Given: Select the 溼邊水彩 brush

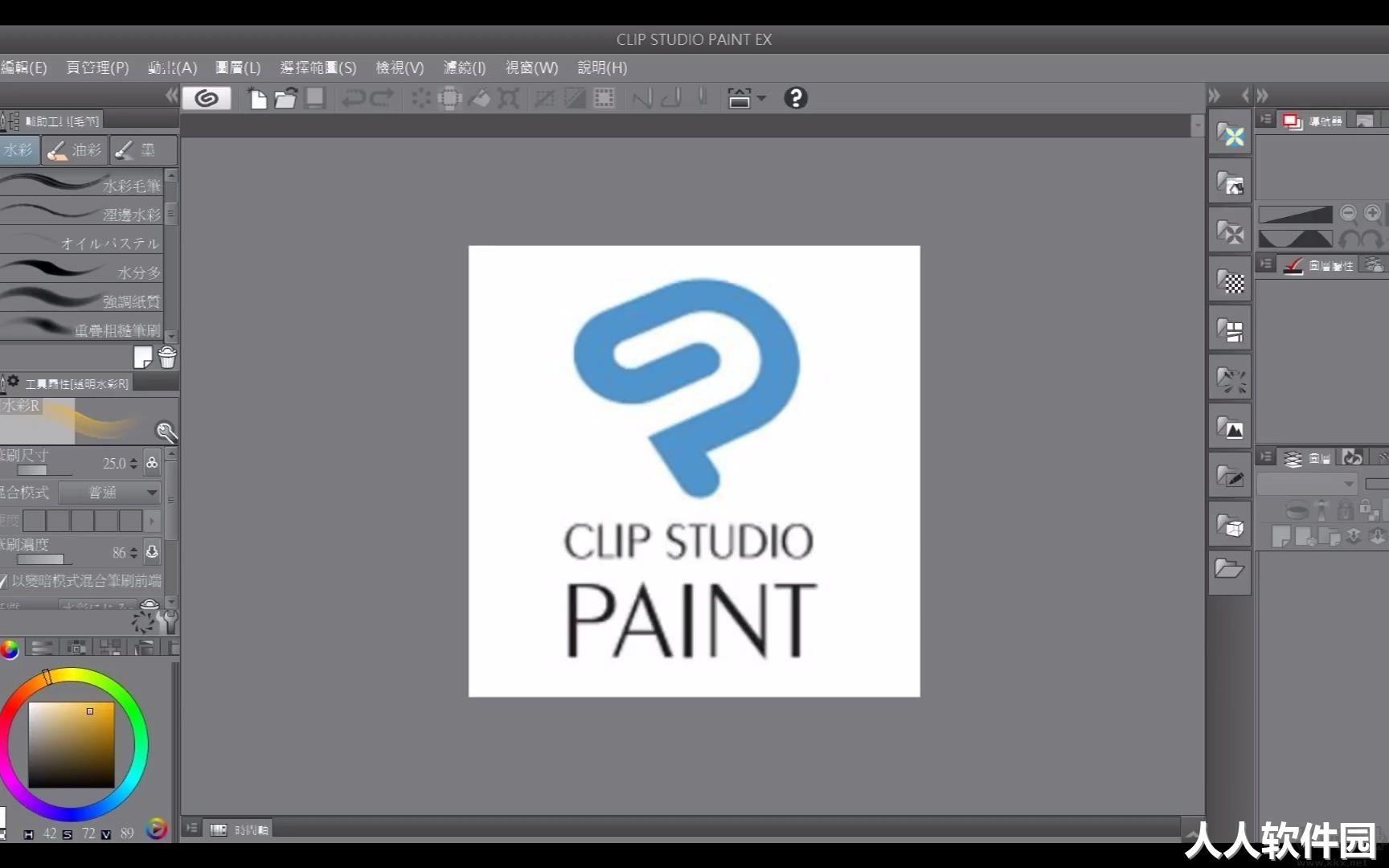Looking at the screenshot, I should tap(81, 213).
